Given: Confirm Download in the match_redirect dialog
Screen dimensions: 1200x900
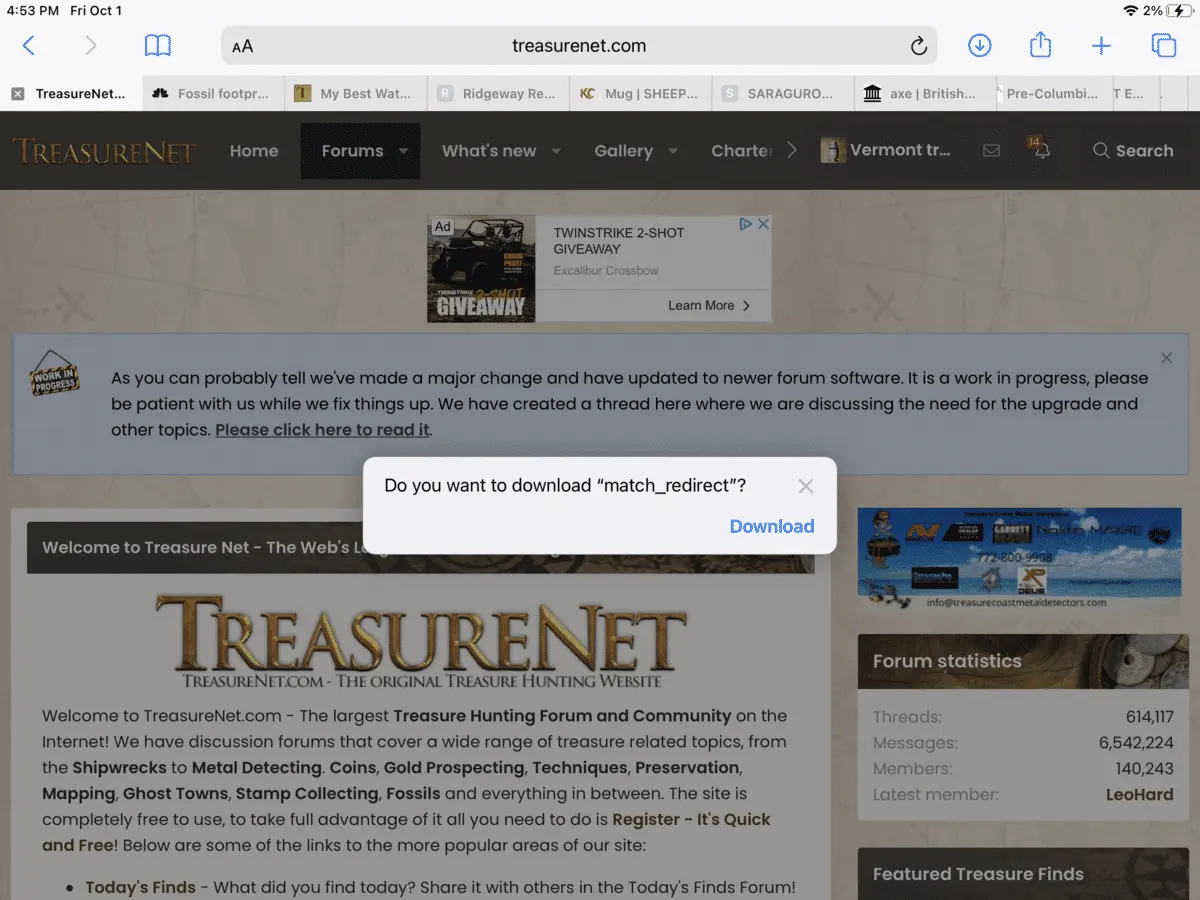Looking at the screenshot, I should click(772, 526).
